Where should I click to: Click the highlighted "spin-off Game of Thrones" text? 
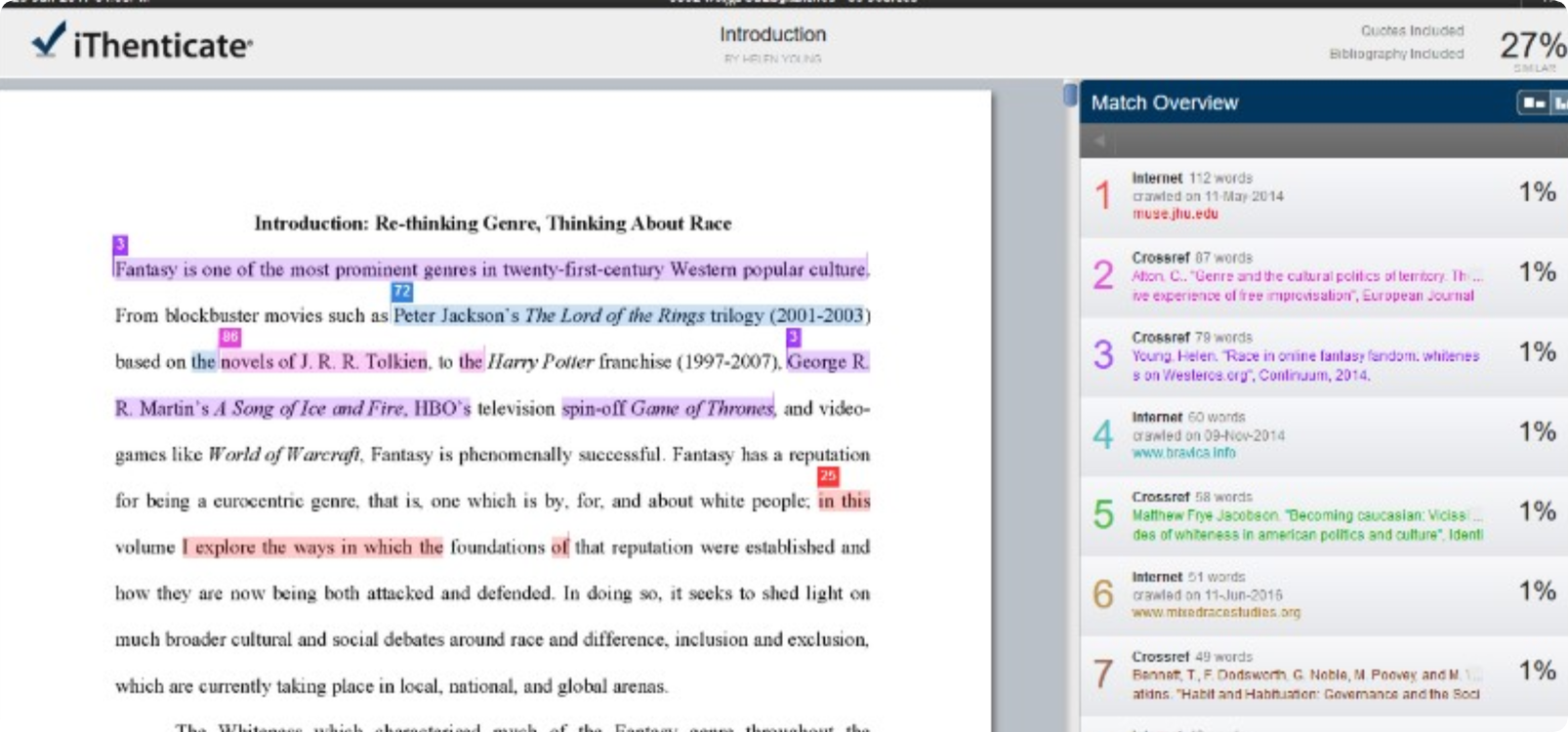[668, 408]
